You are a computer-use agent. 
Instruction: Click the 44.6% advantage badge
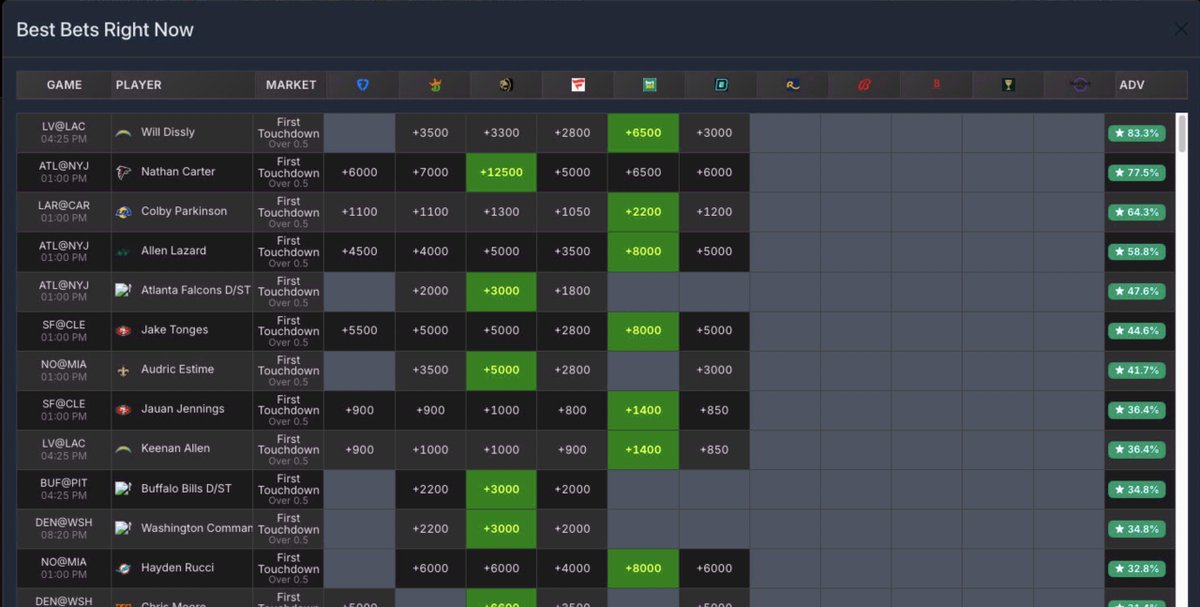(1136, 331)
